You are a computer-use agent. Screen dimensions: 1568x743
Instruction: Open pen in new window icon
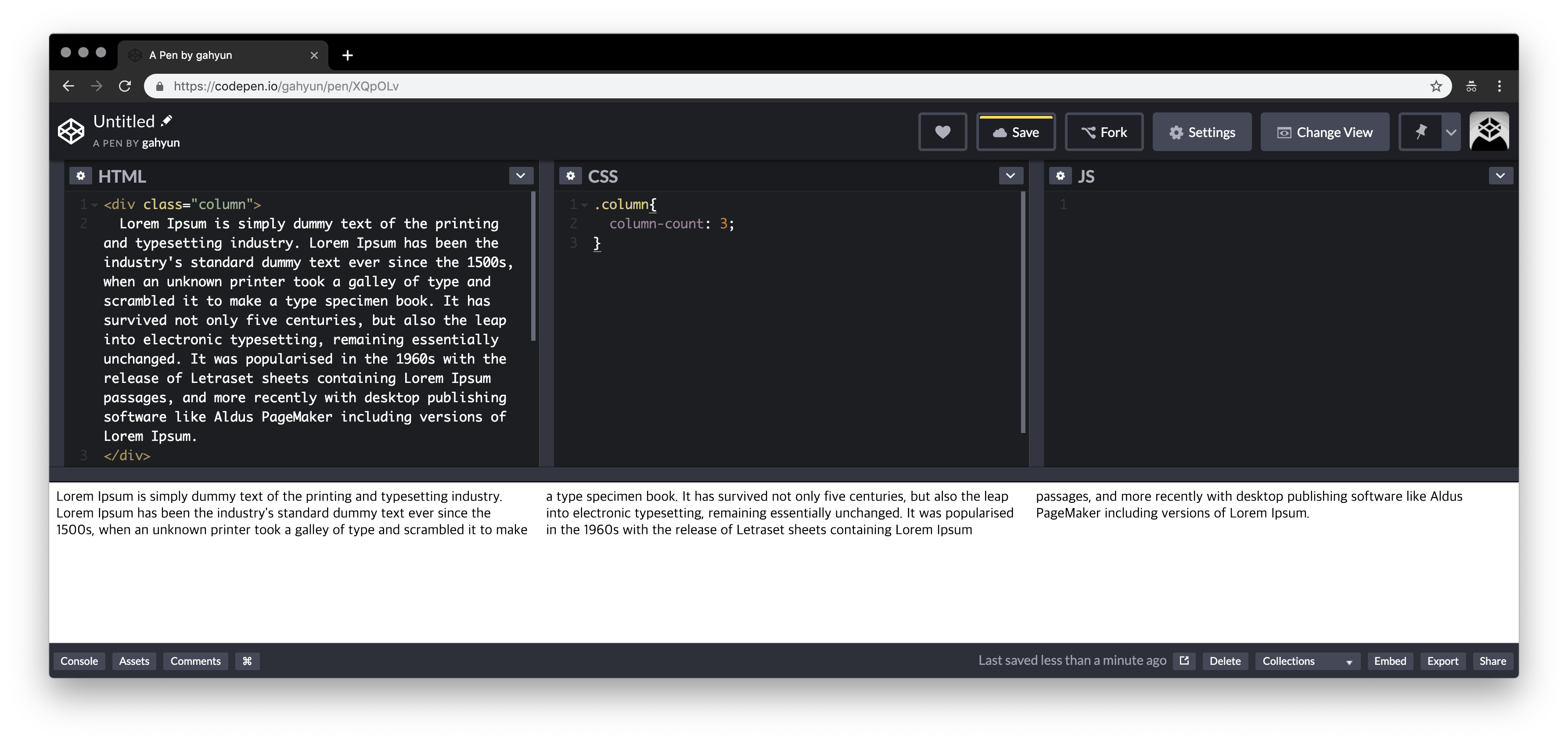(1184, 661)
